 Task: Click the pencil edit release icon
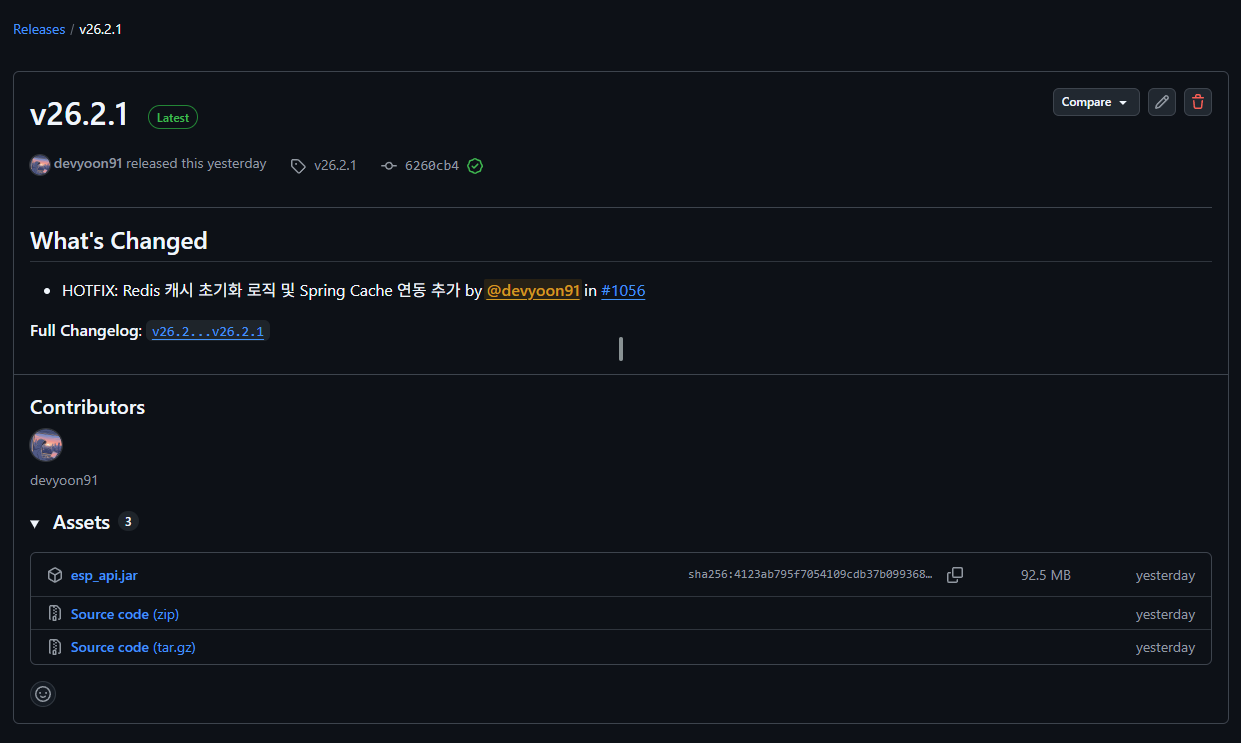(x=1162, y=102)
